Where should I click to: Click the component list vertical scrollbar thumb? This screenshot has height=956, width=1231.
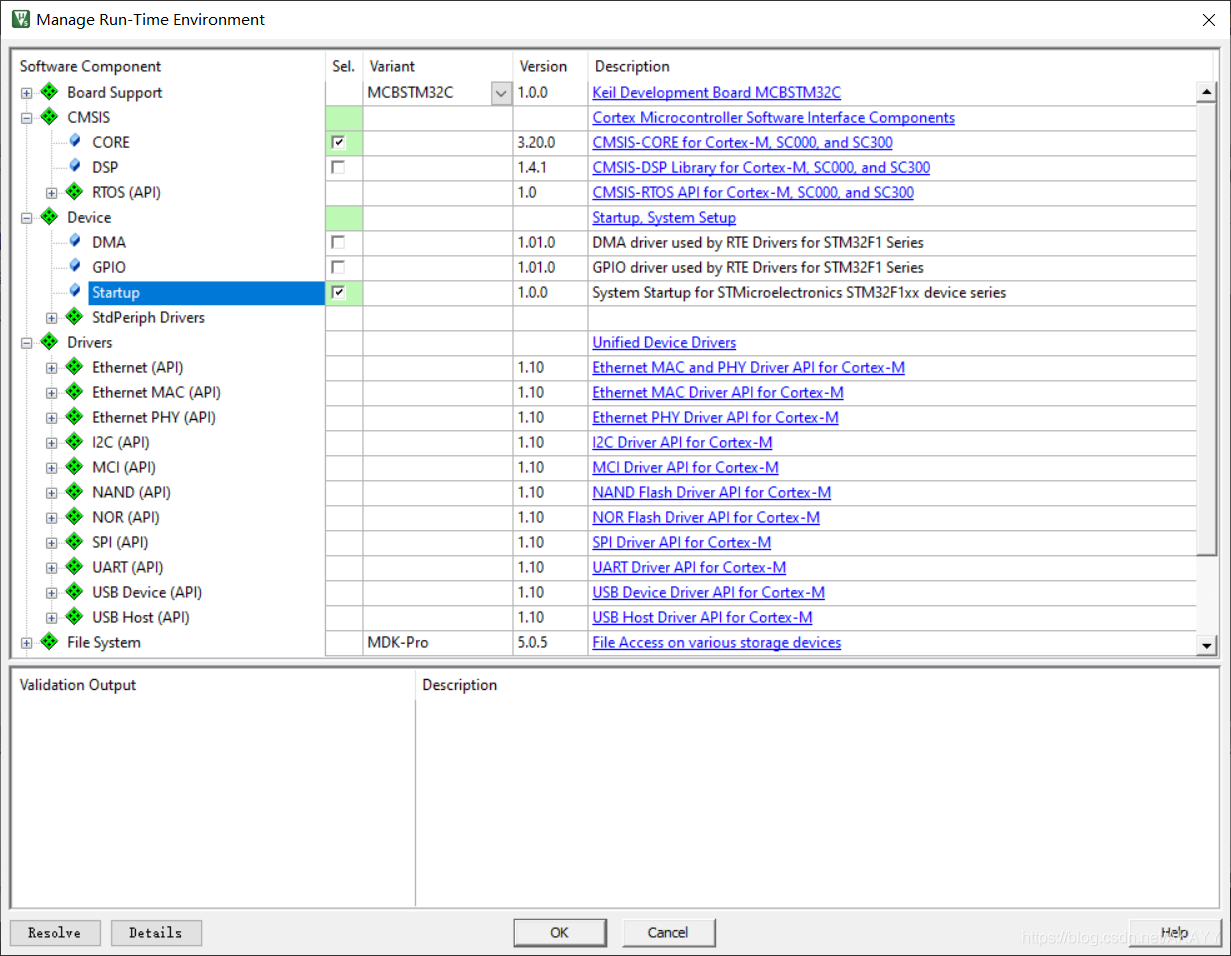coord(1207,328)
